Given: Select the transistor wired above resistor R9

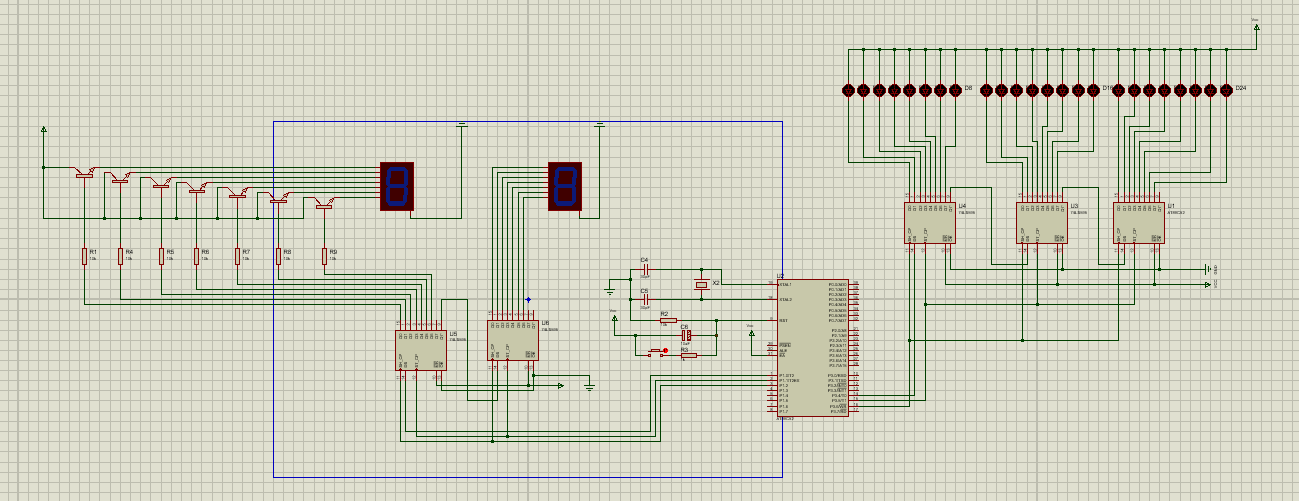Looking at the screenshot, I should click(x=325, y=204).
